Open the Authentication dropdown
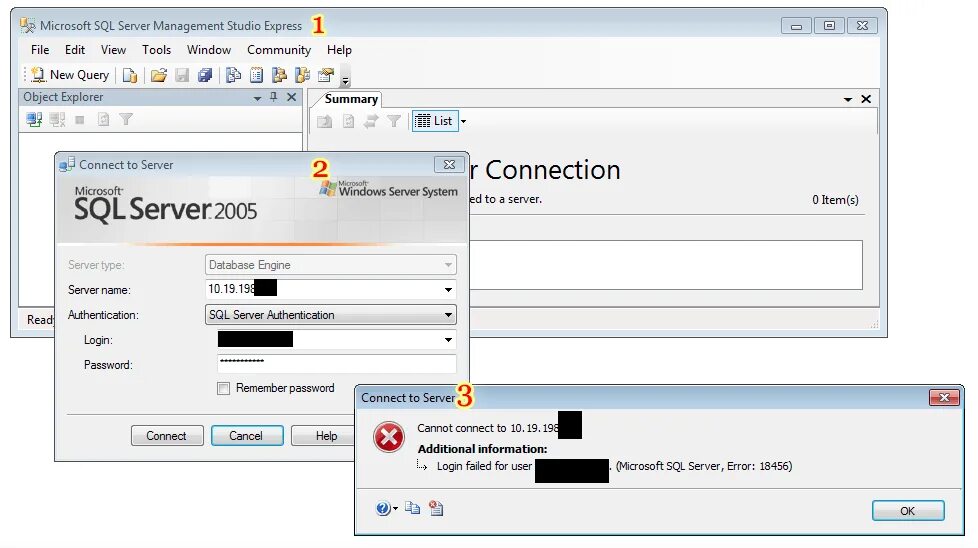The height and width of the screenshot is (548, 978). (x=331, y=315)
